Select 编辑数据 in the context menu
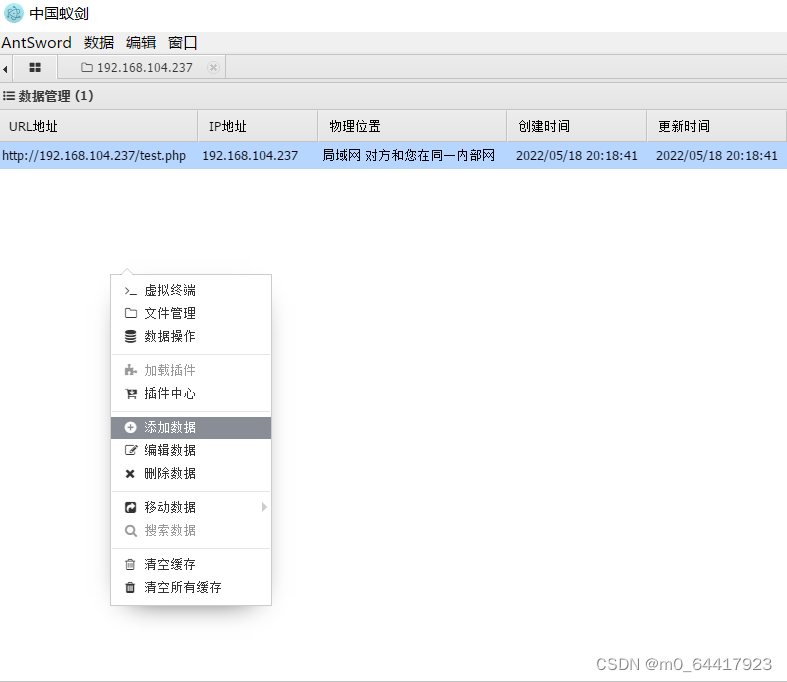This screenshot has width=787, height=682. [x=191, y=450]
